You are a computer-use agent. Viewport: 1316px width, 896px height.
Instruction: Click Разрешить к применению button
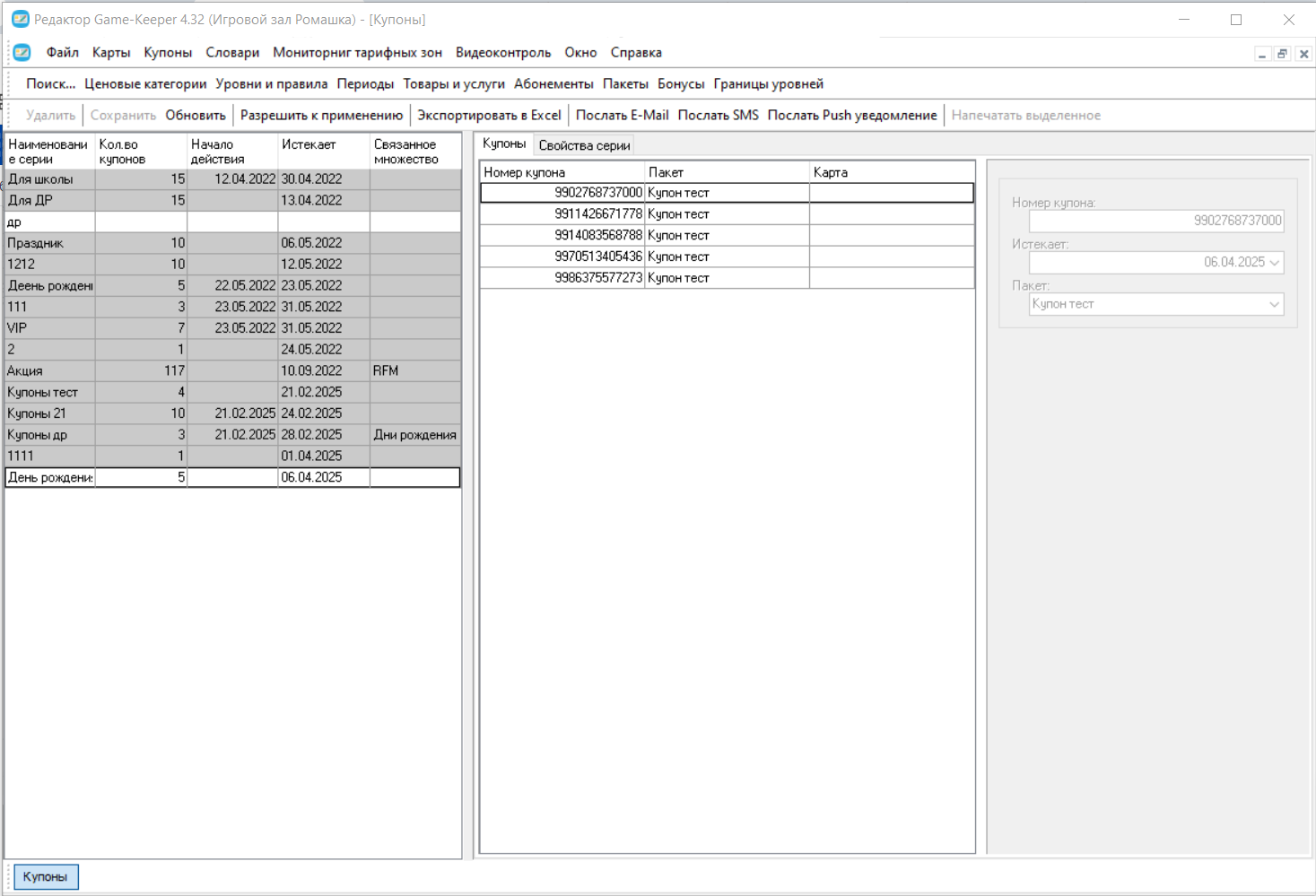321,116
